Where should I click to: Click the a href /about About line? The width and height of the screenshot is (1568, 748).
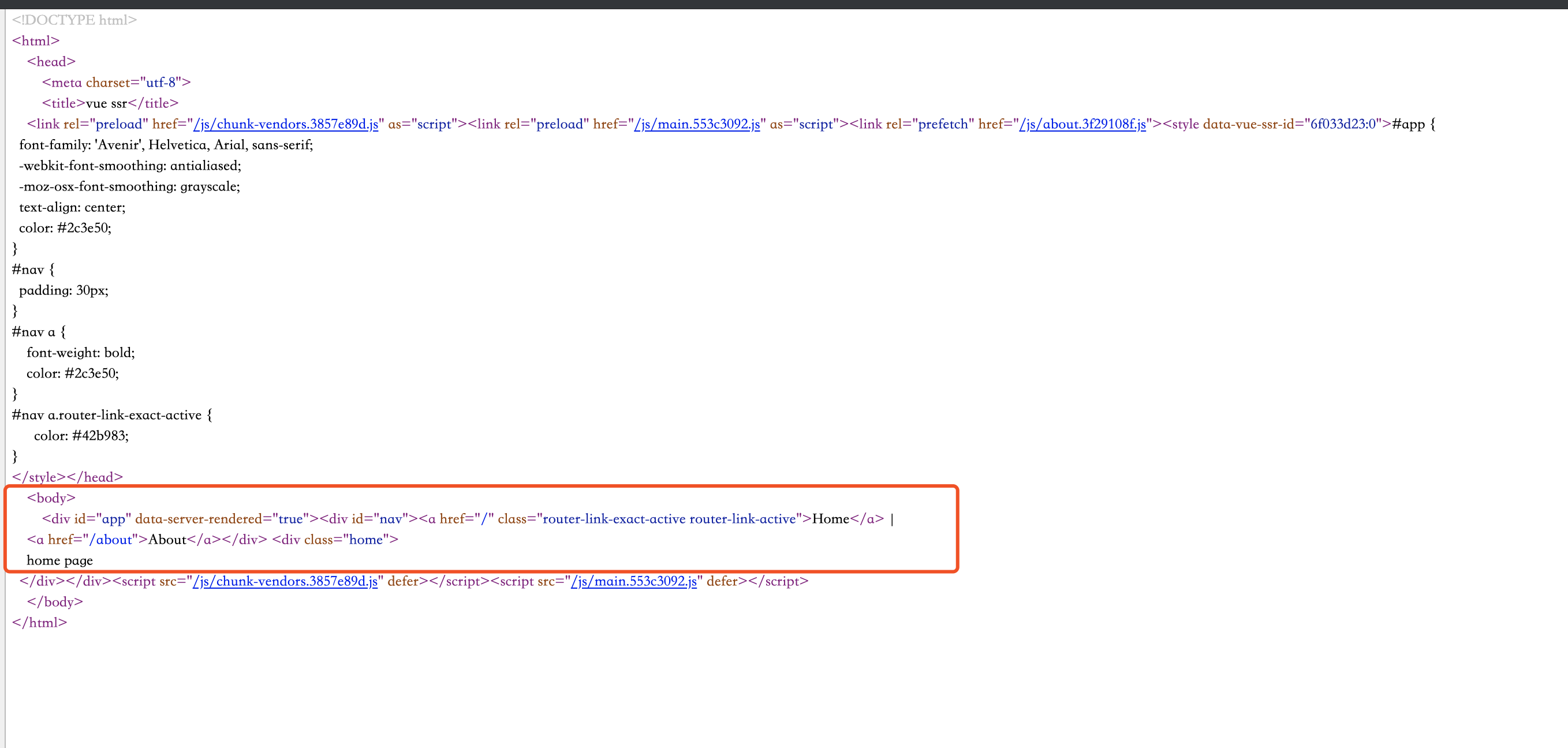[147, 539]
